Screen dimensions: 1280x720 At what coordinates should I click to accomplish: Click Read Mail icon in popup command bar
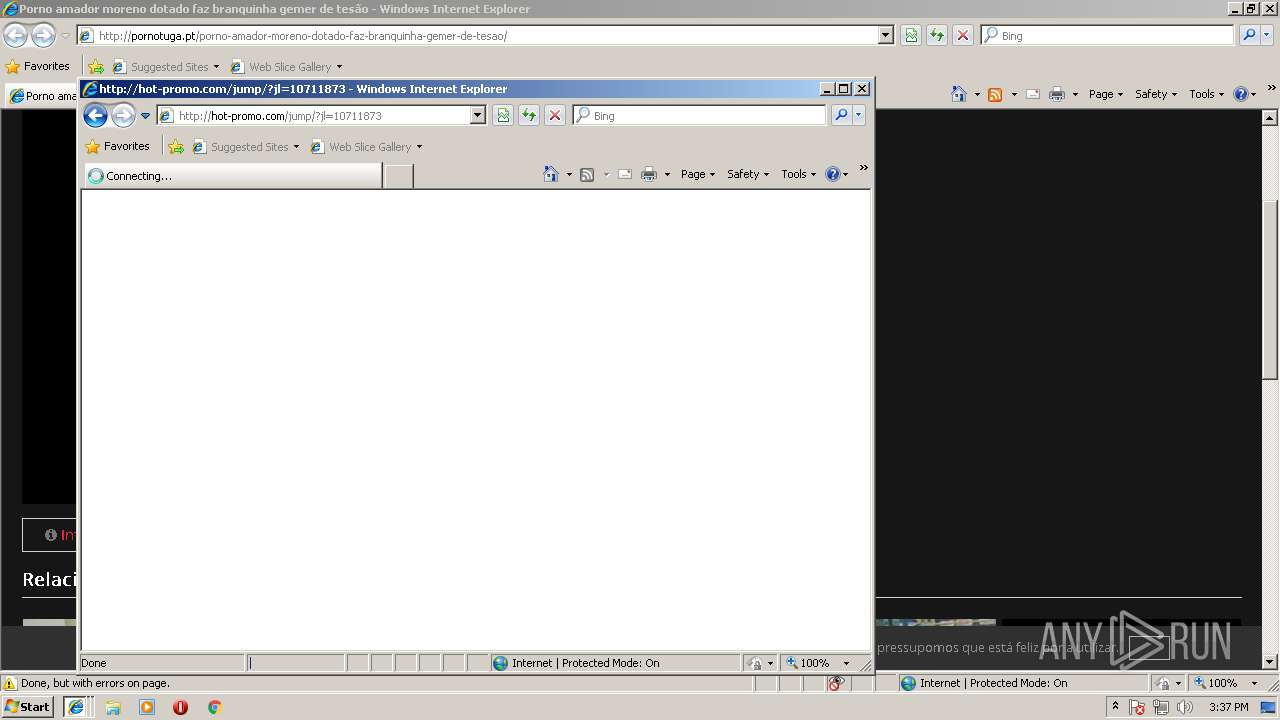pyautogui.click(x=625, y=174)
